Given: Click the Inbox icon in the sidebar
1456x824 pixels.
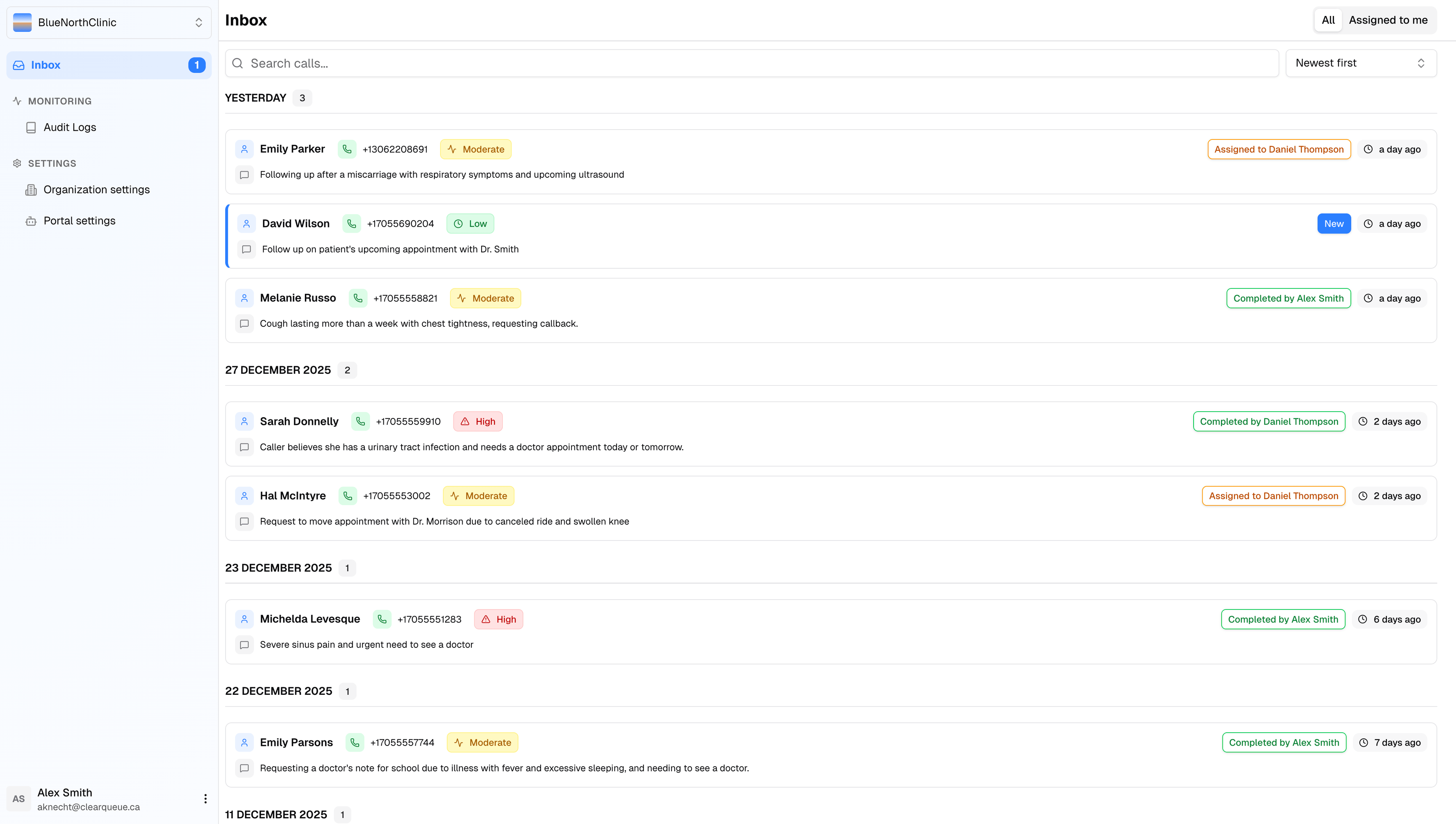Looking at the screenshot, I should pyautogui.click(x=18, y=64).
